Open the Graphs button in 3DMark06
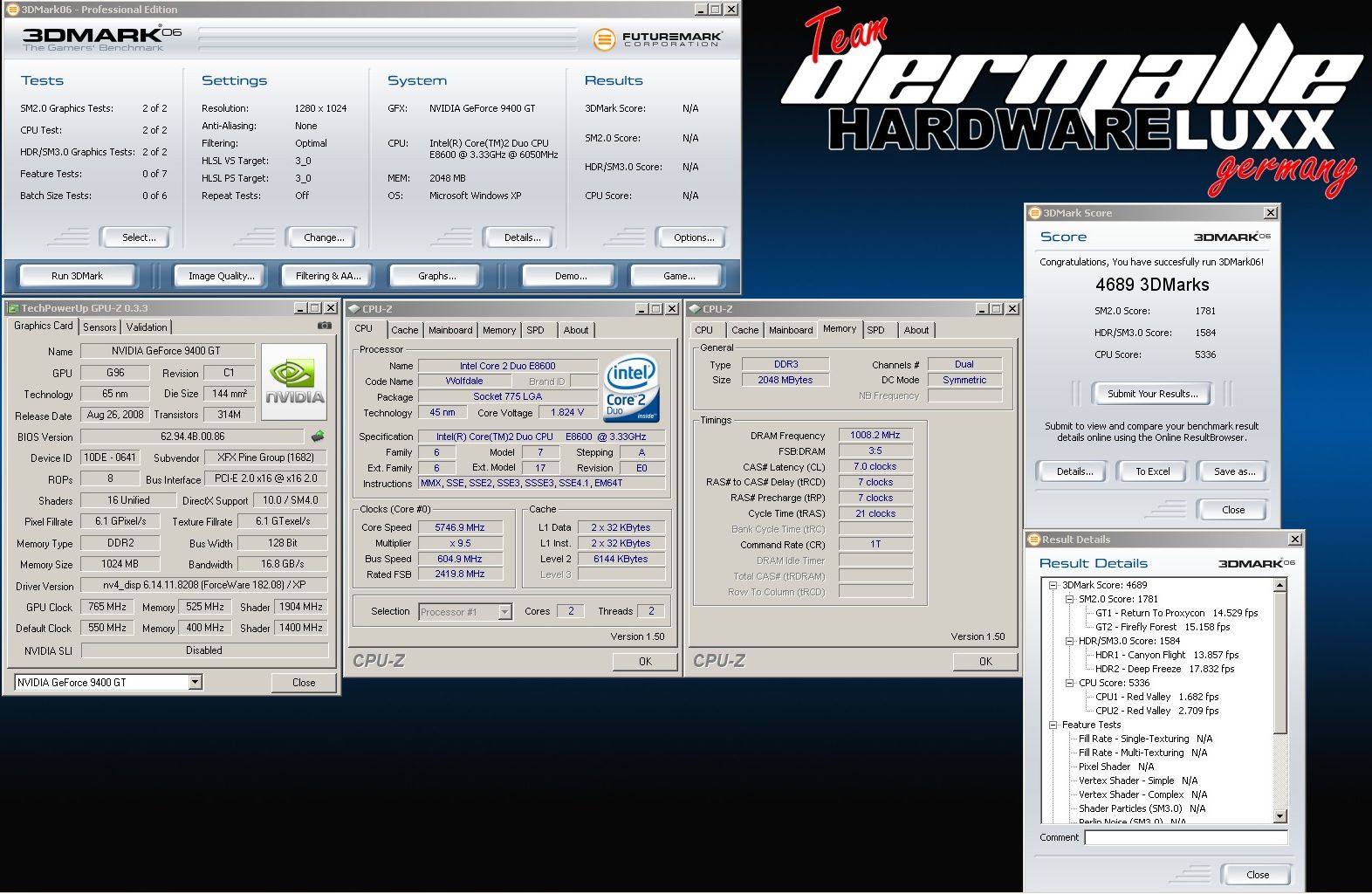The image size is (1372, 894). click(x=437, y=276)
